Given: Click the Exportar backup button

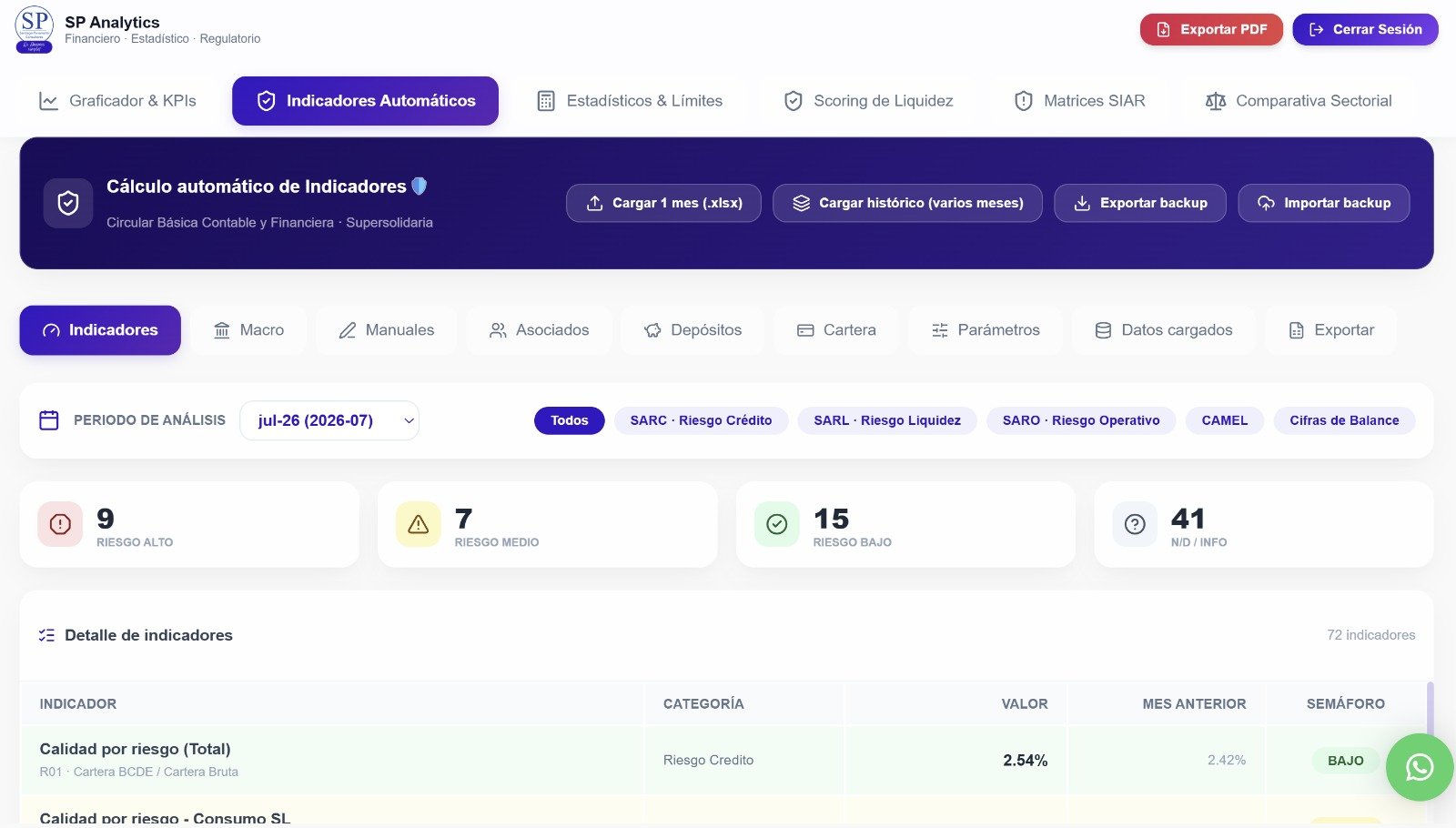Looking at the screenshot, I should pos(1140,203).
